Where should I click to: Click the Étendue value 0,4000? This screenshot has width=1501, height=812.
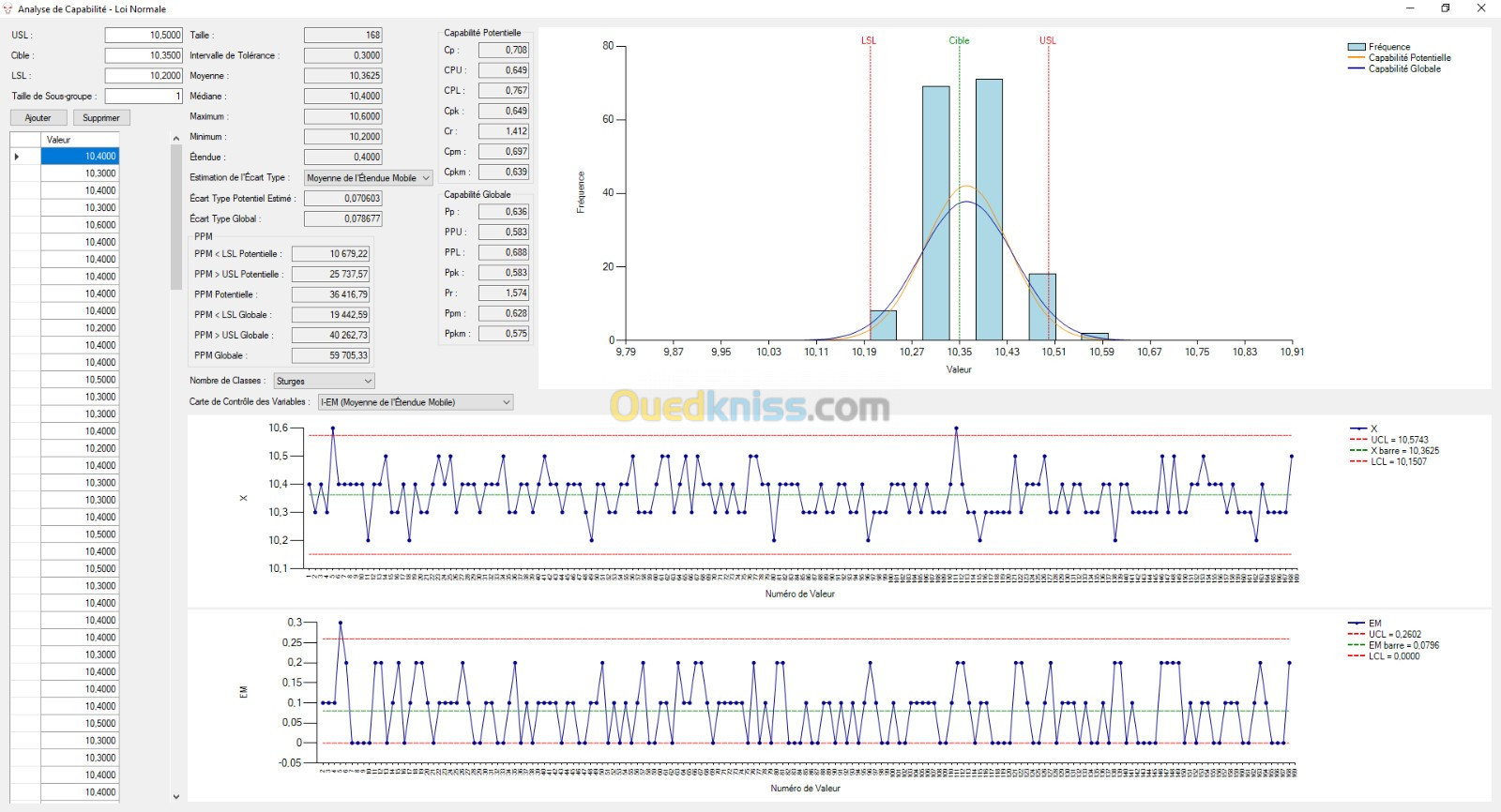343,158
